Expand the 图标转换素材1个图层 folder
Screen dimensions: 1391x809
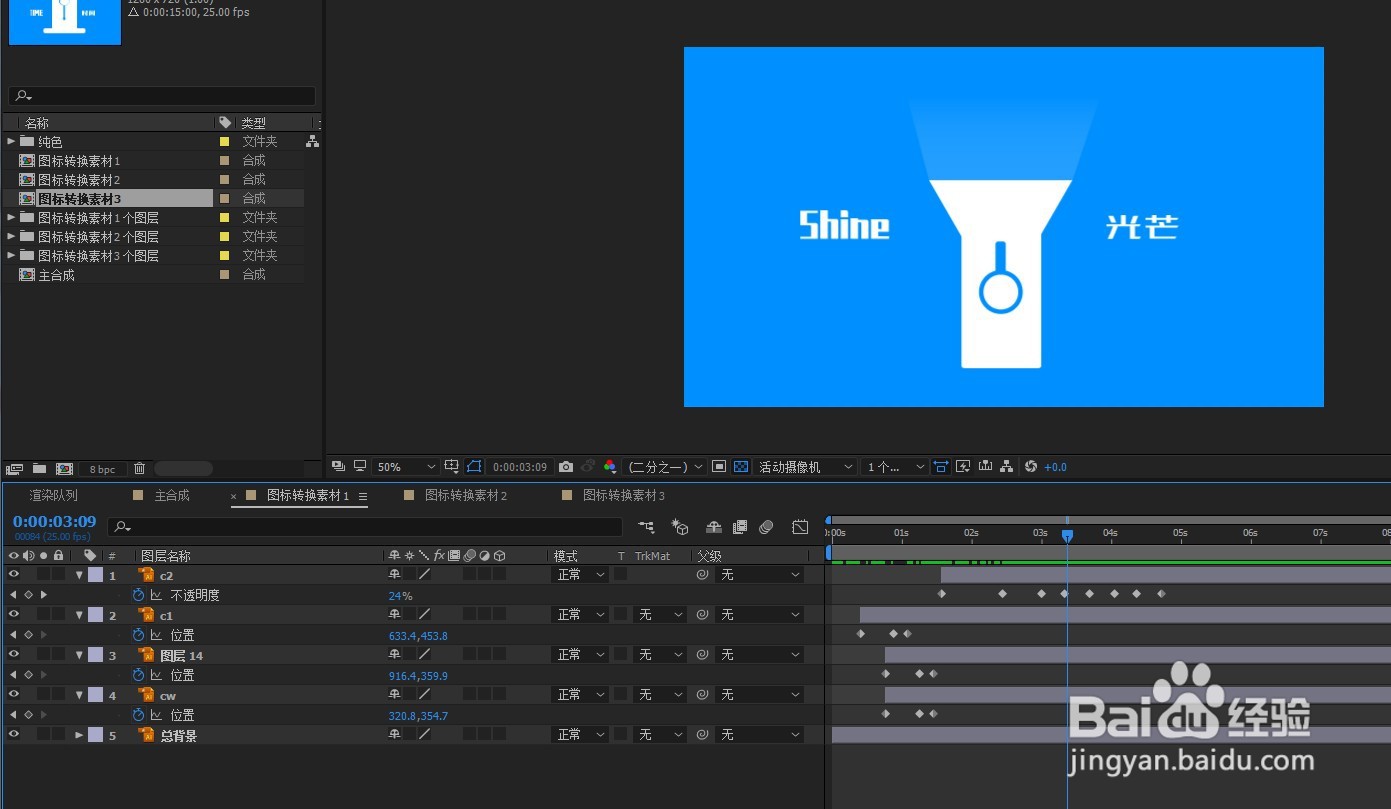tap(11, 217)
